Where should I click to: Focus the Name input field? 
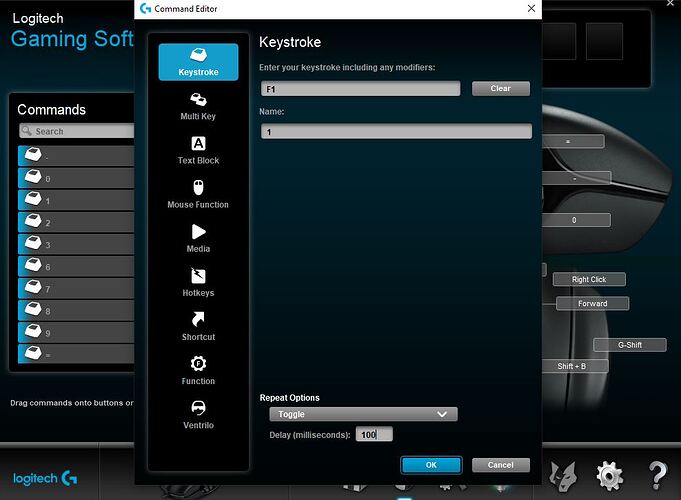[396, 132]
